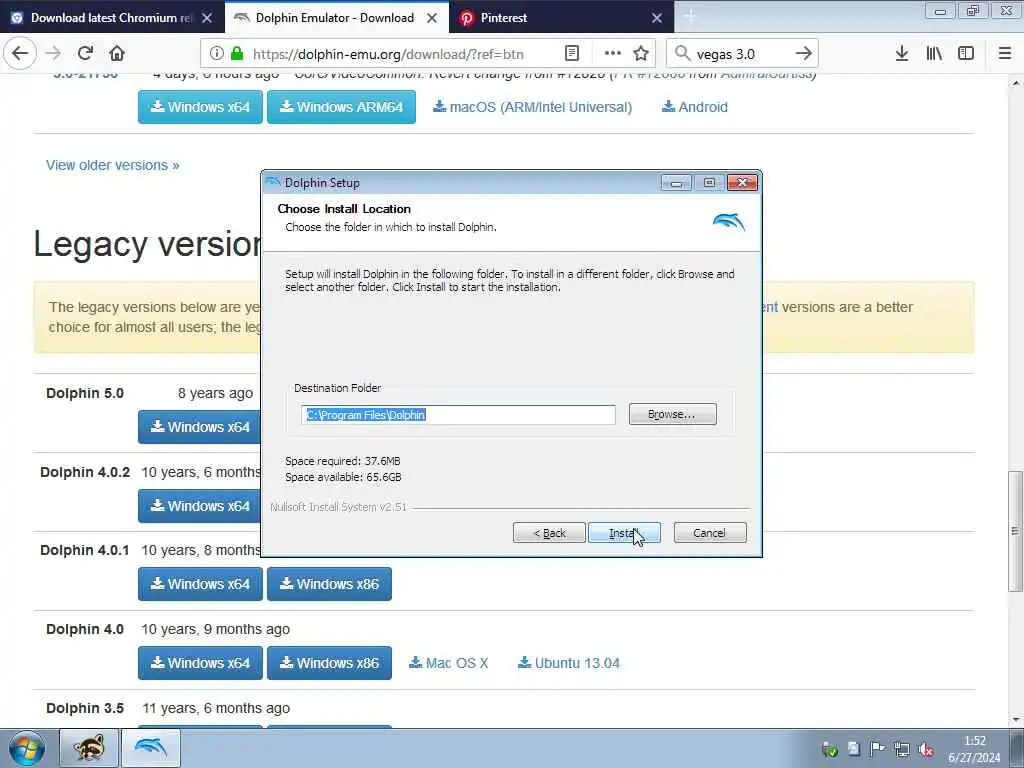Bookmark this page with the star
This screenshot has width=1024, height=768.
point(641,54)
